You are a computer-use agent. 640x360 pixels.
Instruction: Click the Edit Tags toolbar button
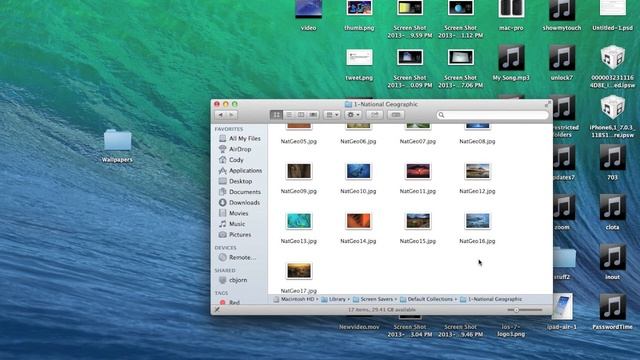[396, 115]
